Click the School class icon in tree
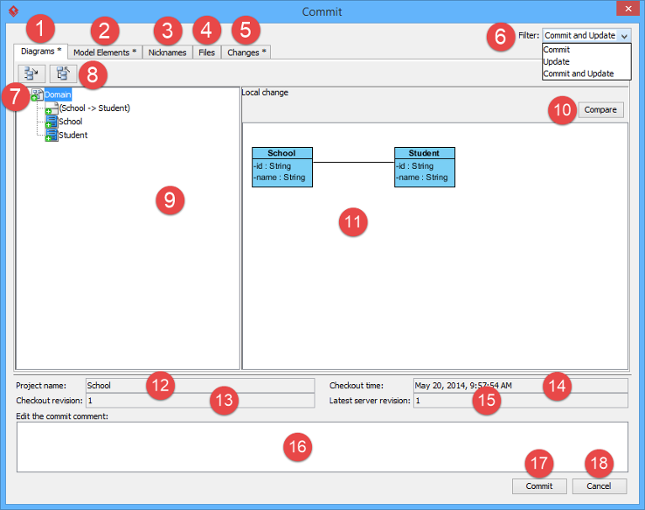645x510 pixels. point(52,122)
